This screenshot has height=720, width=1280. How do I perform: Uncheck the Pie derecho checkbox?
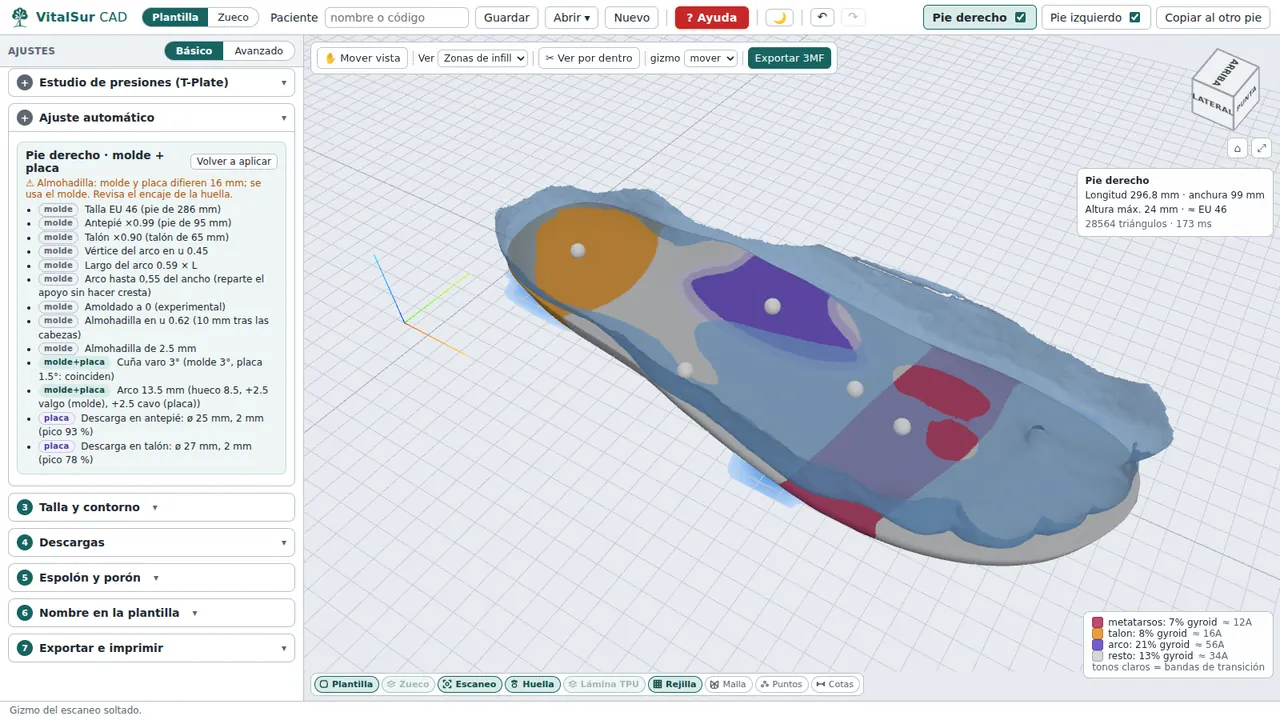pos(1020,17)
